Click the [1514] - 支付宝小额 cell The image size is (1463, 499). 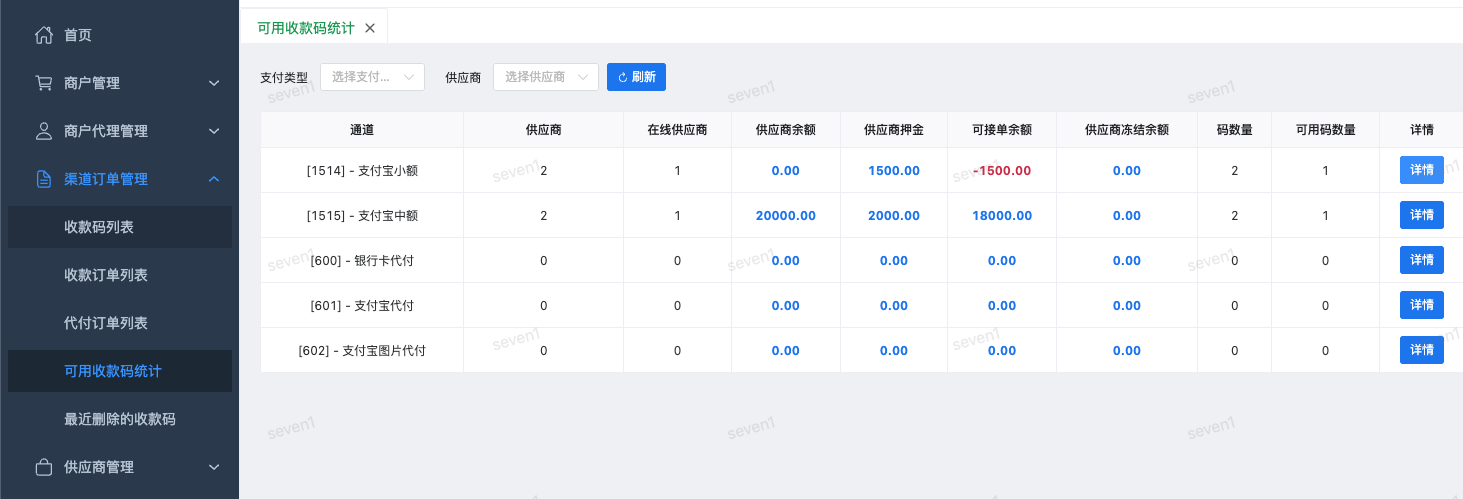[362, 171]
